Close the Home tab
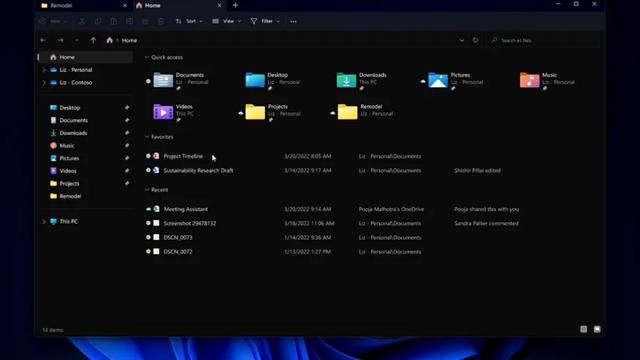 pos(219,6)
